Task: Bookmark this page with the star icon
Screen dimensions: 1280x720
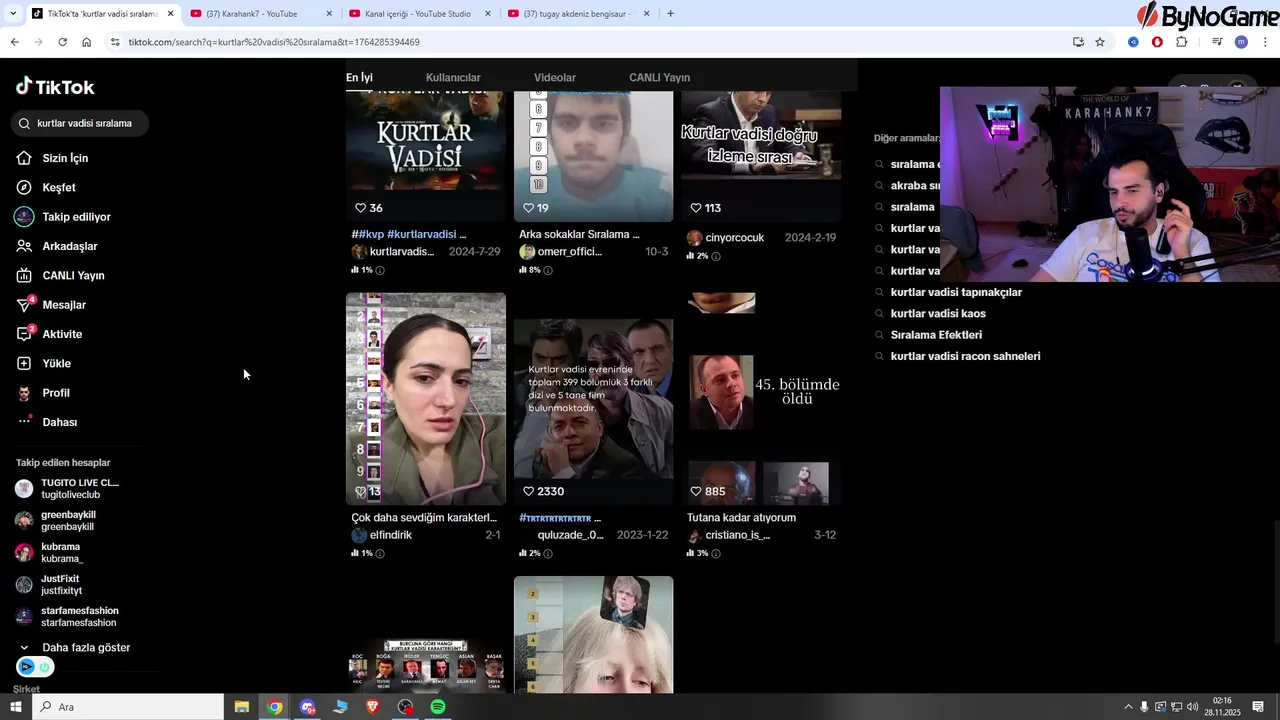Action: (1100, 42)
